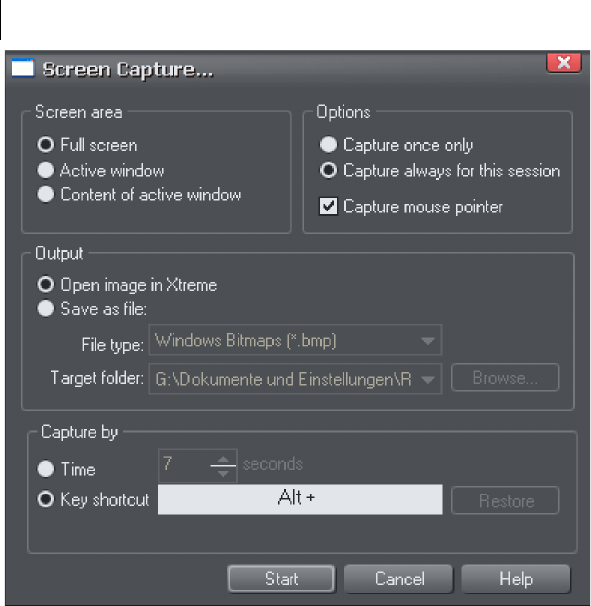Click the Screen Capture window title icon
This screenshot has height=606, width=591.
23,68
